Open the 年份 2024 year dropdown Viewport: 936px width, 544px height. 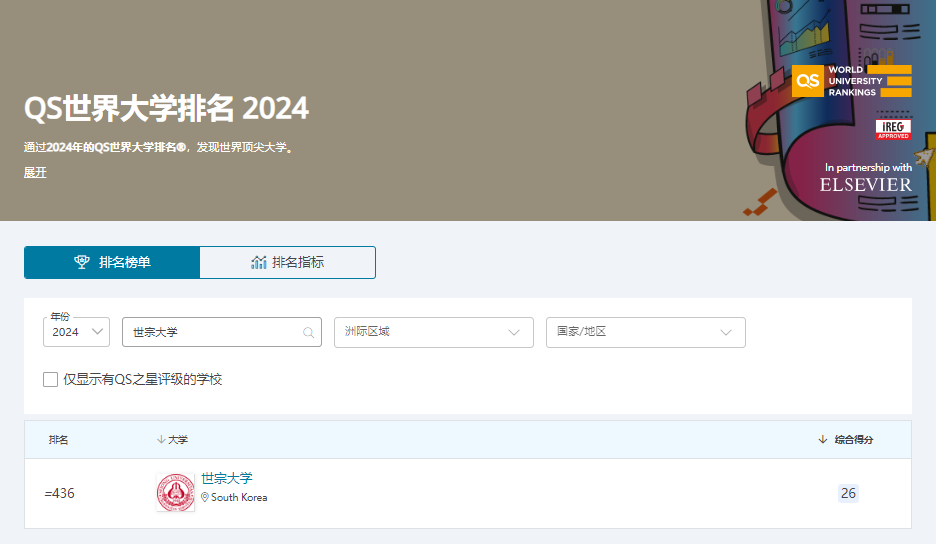click(x=76, y=332)
